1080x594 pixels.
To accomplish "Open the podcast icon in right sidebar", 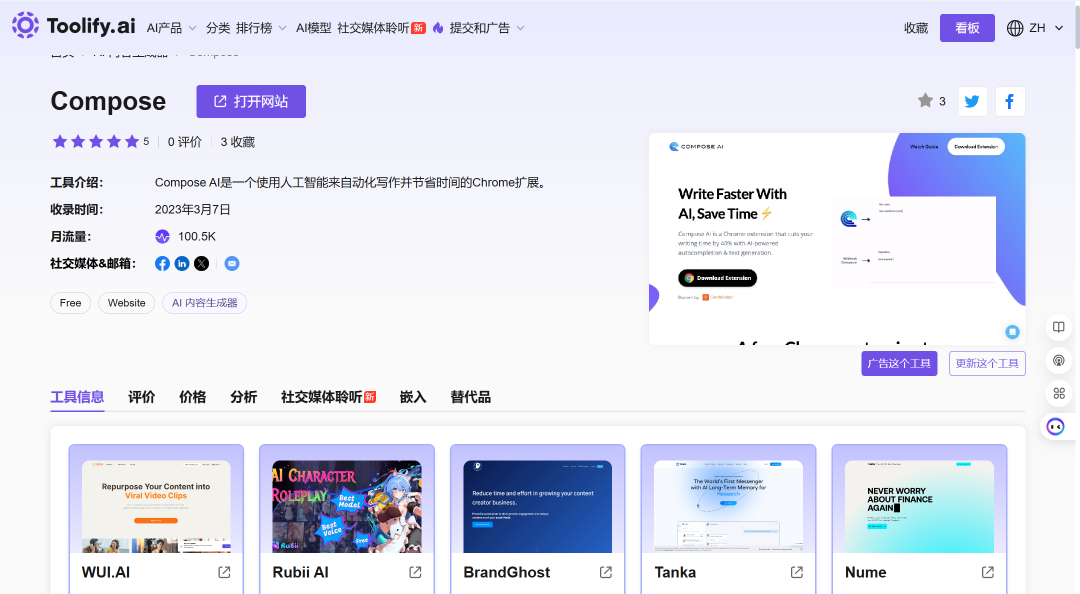I will (x=1059, y=360).
